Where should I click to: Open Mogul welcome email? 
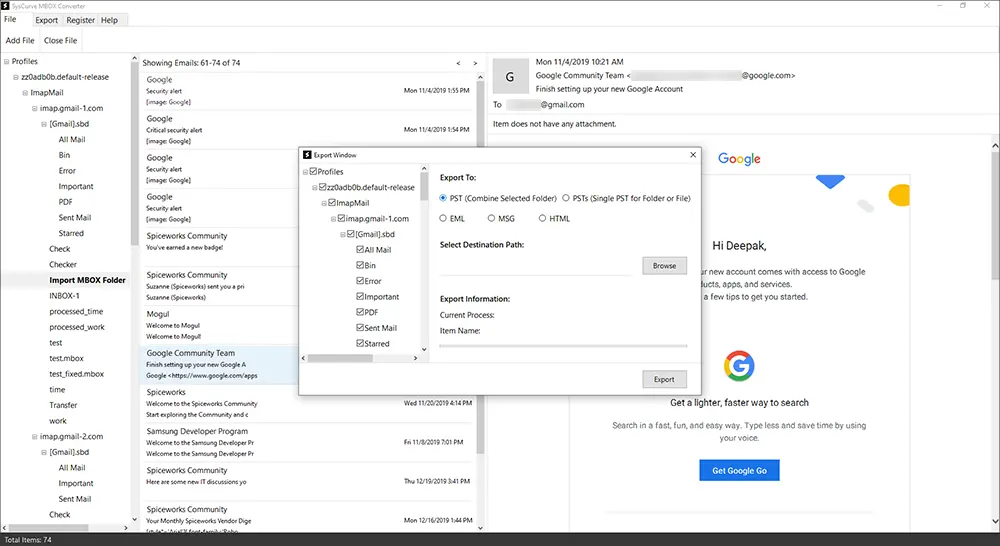220,325
